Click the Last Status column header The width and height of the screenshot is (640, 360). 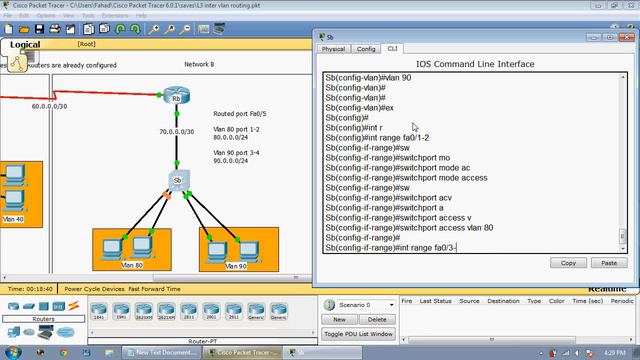(436, 301)
